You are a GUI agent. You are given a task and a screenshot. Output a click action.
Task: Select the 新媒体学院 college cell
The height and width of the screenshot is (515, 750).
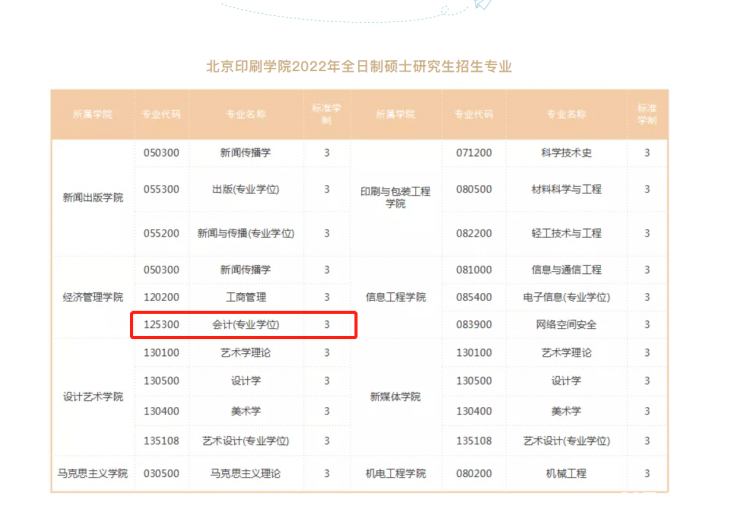tap(396, 396)
